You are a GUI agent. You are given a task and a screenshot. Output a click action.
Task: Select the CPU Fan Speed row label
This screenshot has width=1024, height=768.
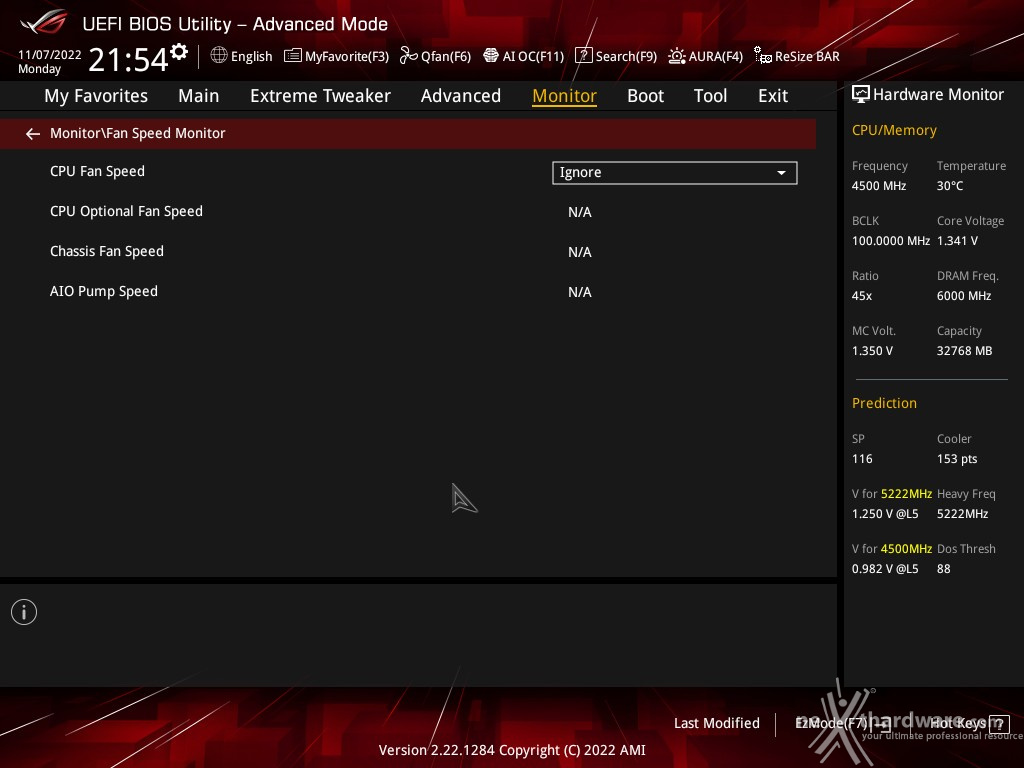tap(97, 171)
